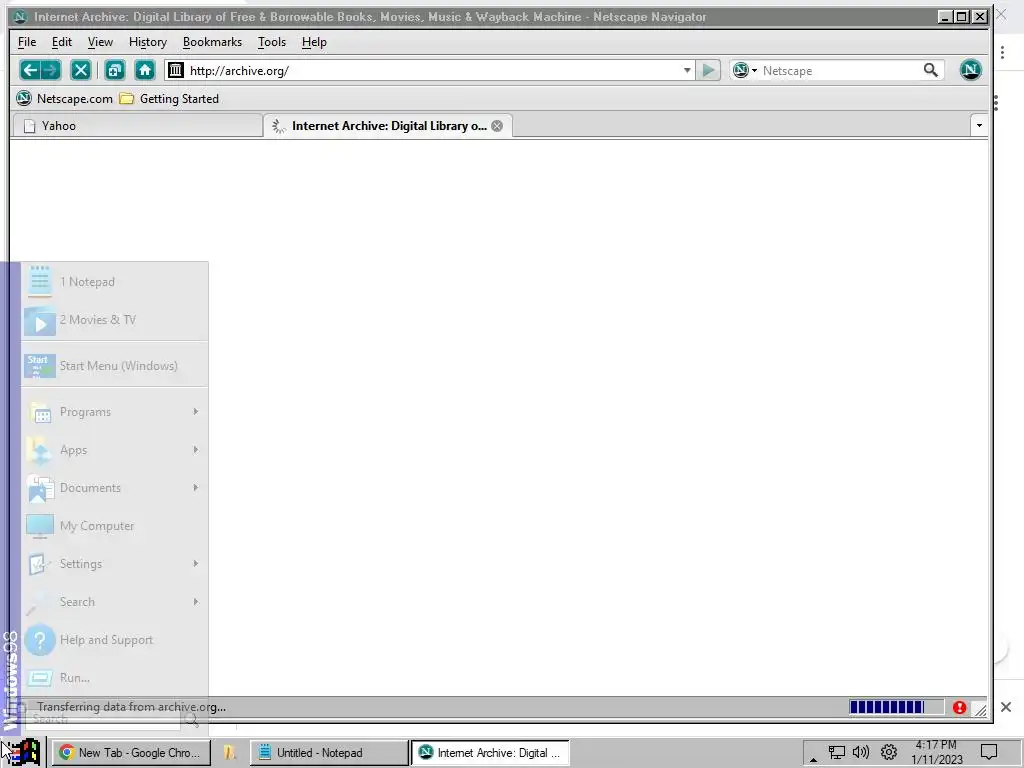Image resolution: width=1024 pixels, height=768 pixels.
Task: Go to the Home page icon
Action: tap(144, 70)
